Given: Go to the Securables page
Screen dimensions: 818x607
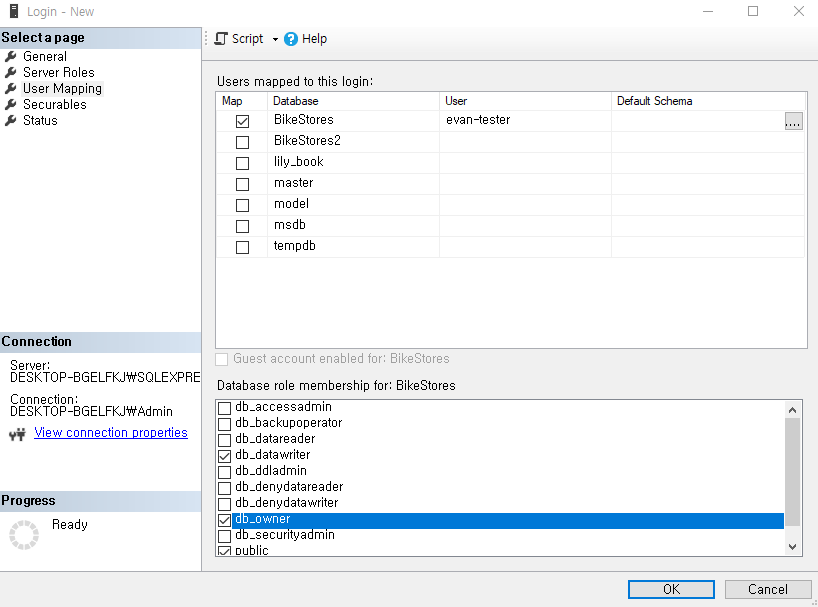Looking at the screenshot, I should (54, 104).
